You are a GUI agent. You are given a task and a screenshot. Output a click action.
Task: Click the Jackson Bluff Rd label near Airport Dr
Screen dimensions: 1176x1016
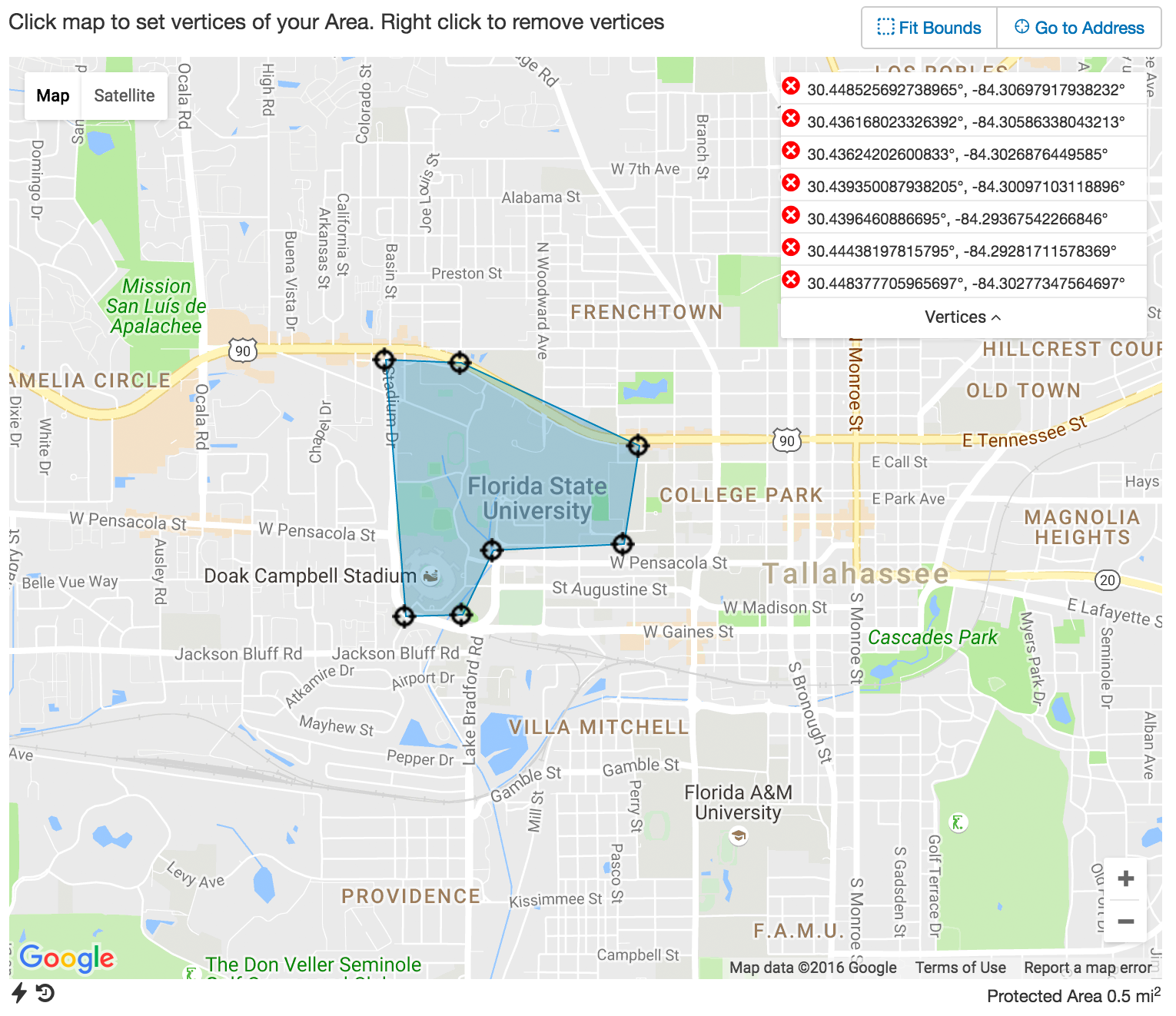[x=396, y=653]
